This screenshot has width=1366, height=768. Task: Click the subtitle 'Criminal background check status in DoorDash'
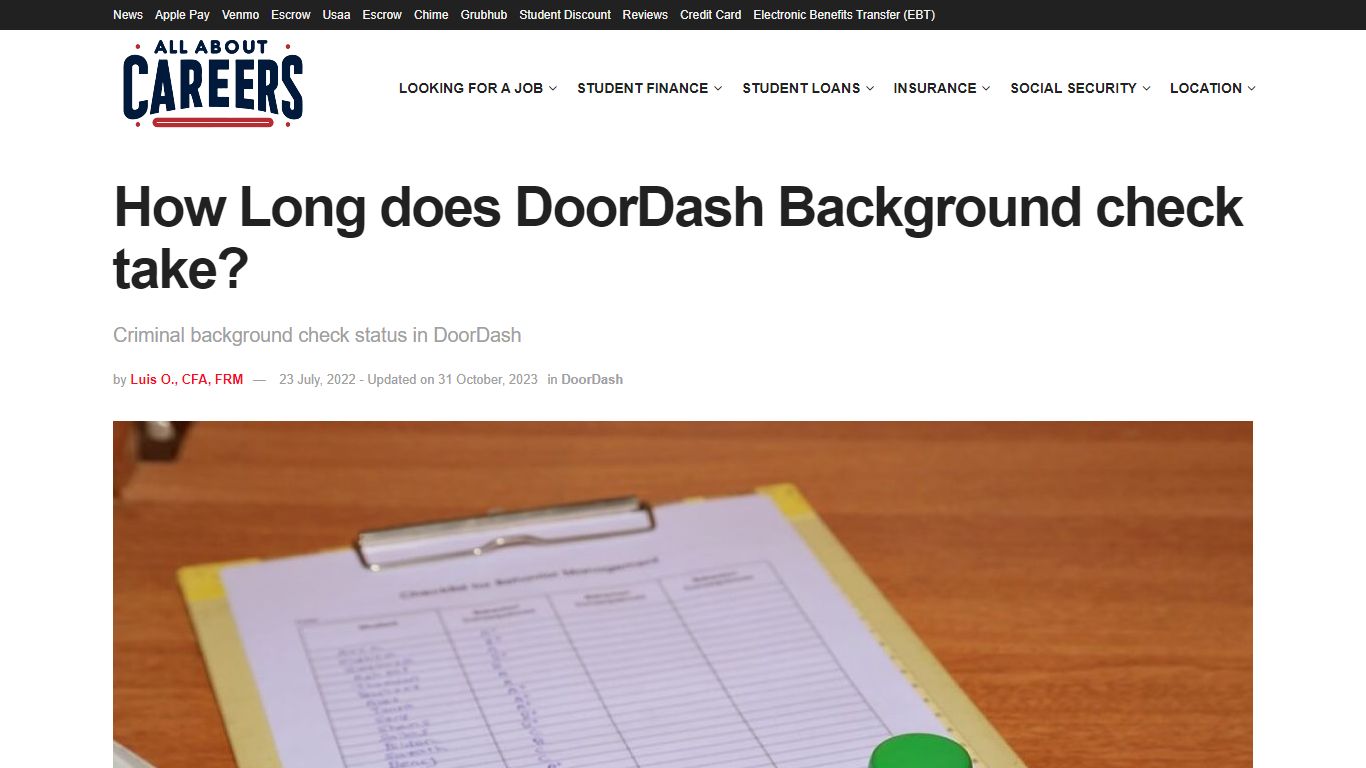tap(317, 335)
